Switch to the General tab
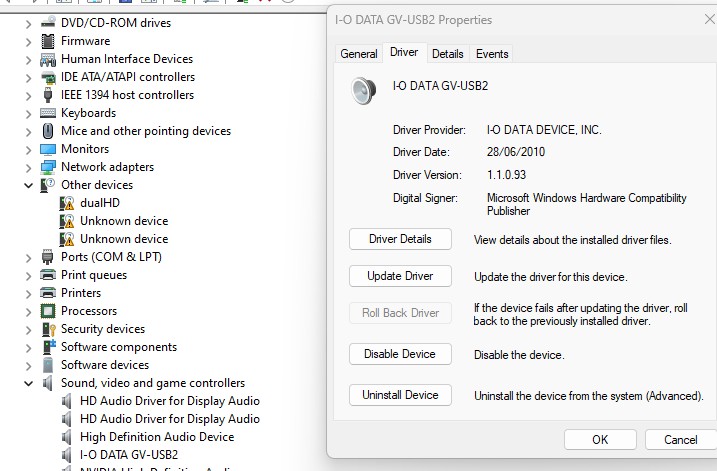The image size is (717, 471). click(358, 54)
